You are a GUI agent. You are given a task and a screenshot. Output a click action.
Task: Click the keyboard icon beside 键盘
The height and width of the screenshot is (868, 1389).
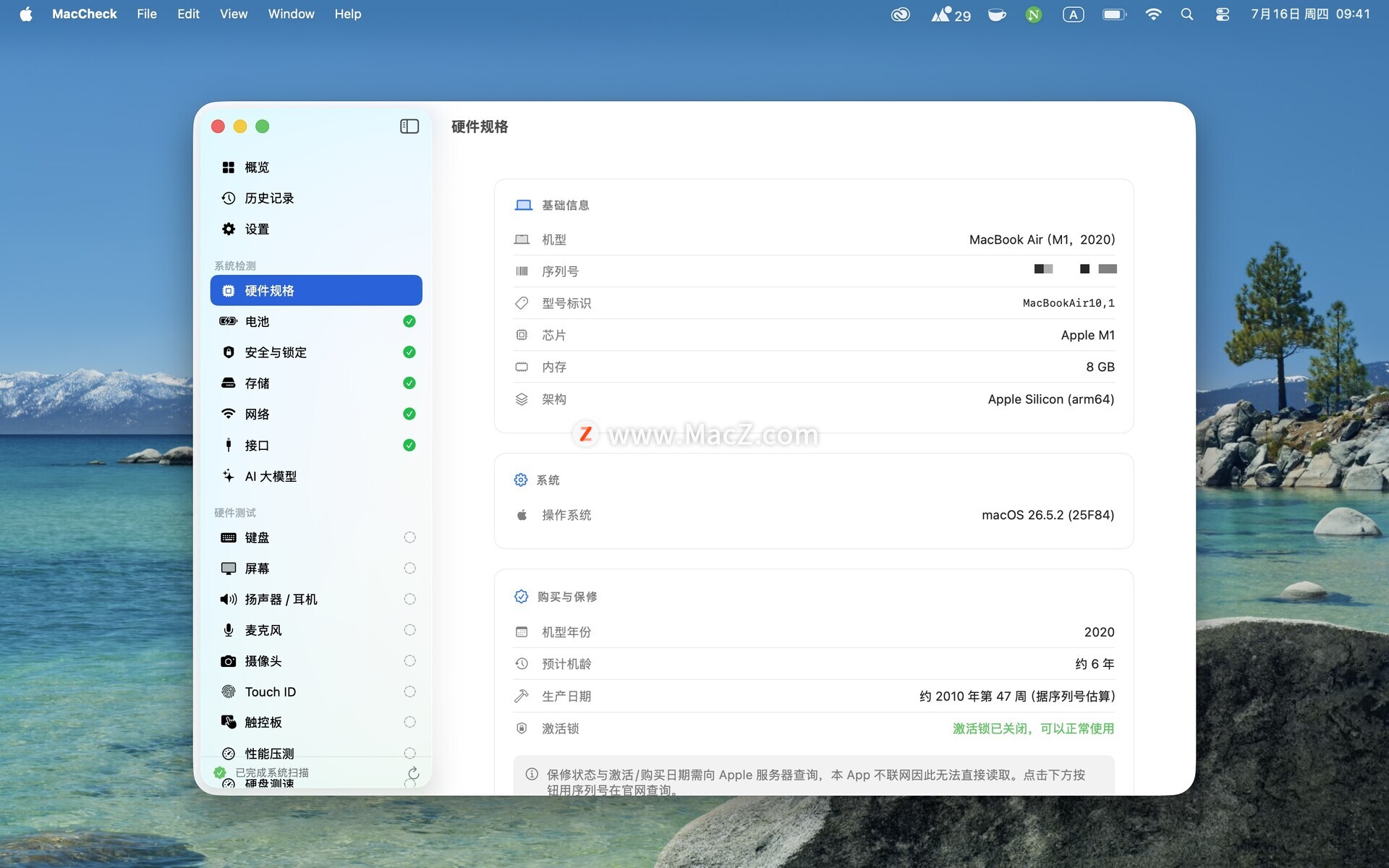coord(229,537)
